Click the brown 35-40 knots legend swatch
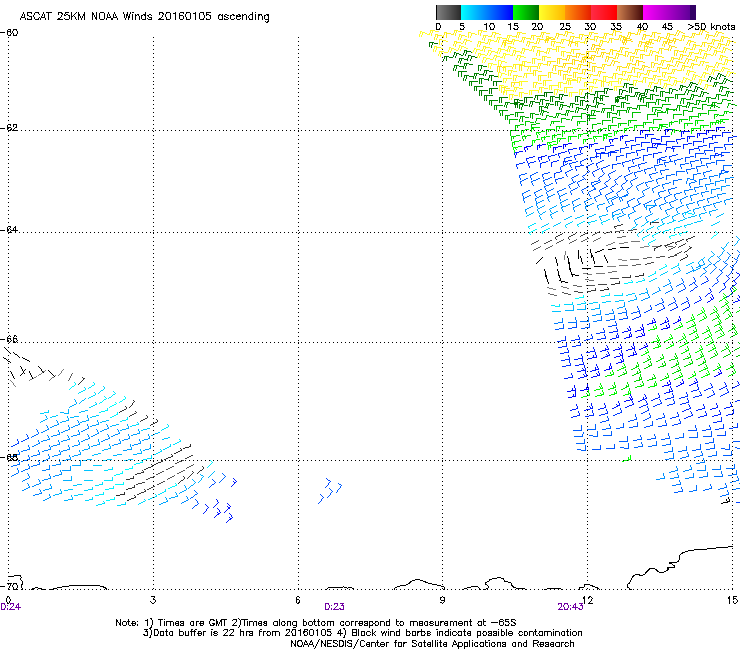This screenshot has width=740, height=650. (x=630, y=12)
